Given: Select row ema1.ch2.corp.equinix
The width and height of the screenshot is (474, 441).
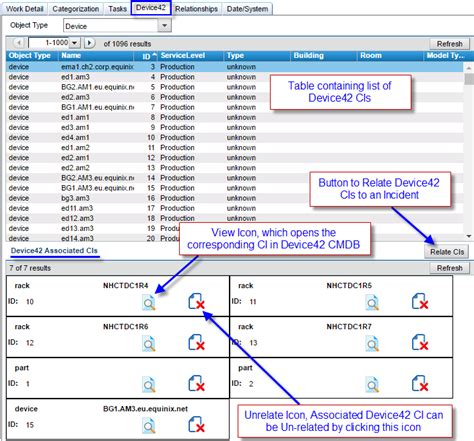Looking at the screenshot, I should [x=234, y=67].
